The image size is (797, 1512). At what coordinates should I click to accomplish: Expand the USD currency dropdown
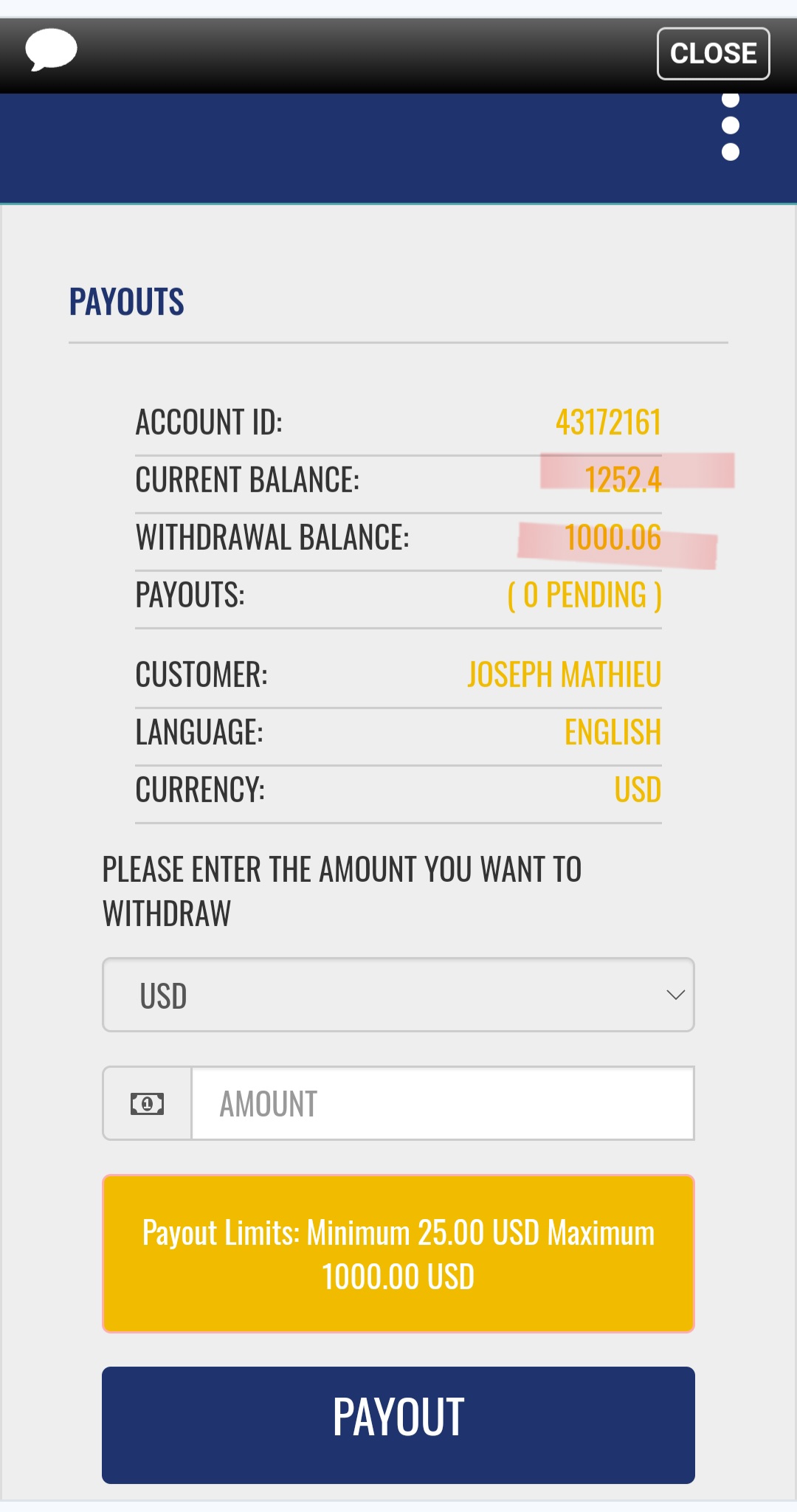tap(398, 995)
